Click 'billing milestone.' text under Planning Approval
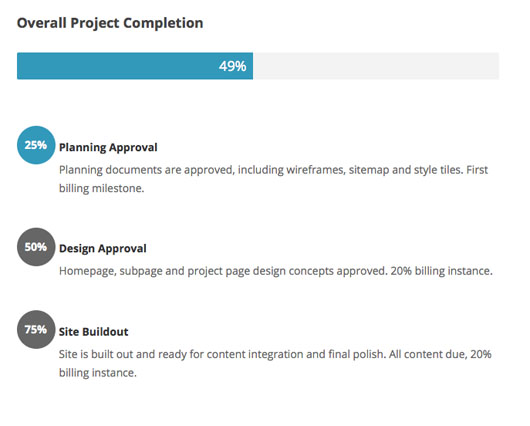 pyautogui.click(x=101, y=188)
